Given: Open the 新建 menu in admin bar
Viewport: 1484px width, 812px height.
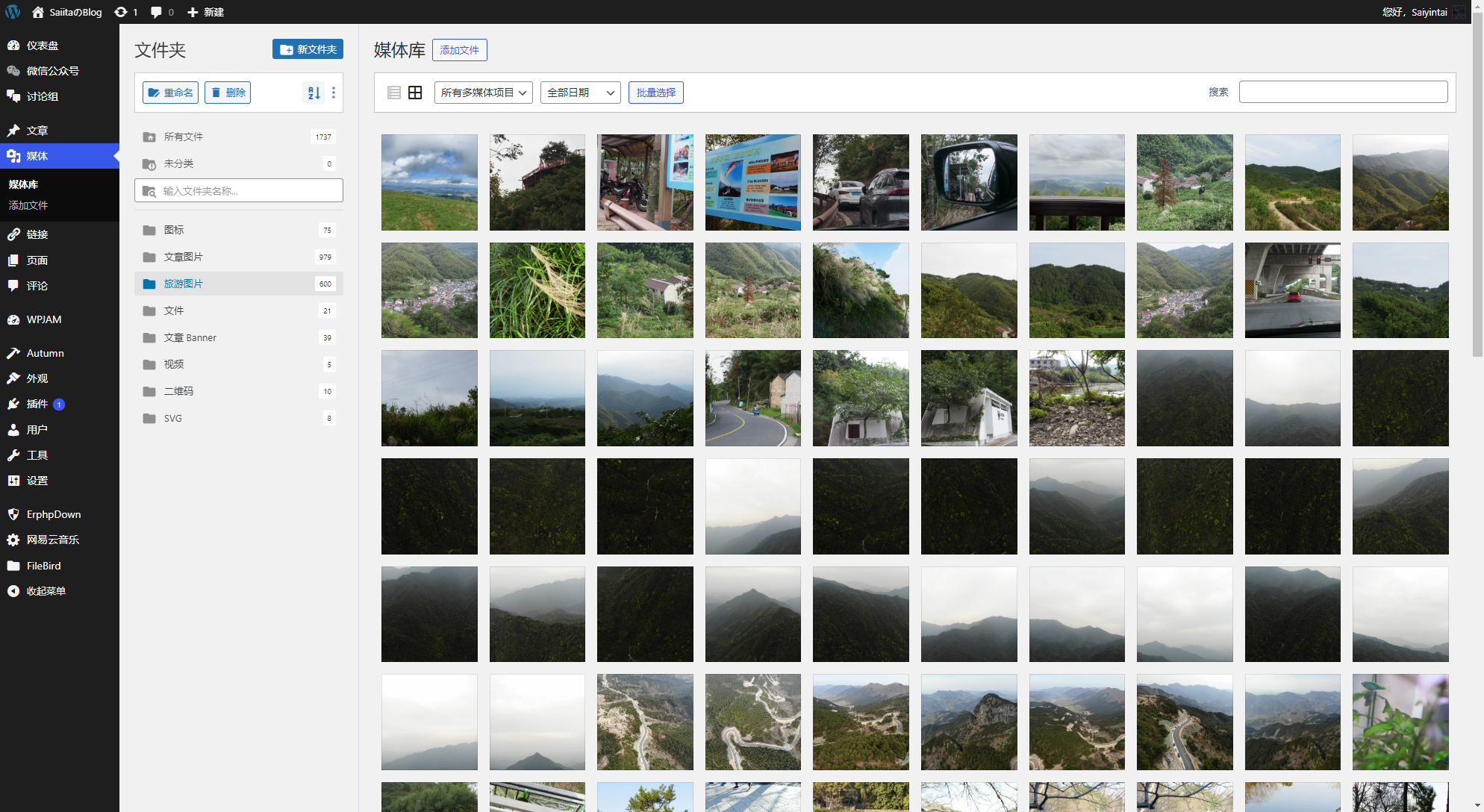Looking at the screenshot, I should click(205, 12).
